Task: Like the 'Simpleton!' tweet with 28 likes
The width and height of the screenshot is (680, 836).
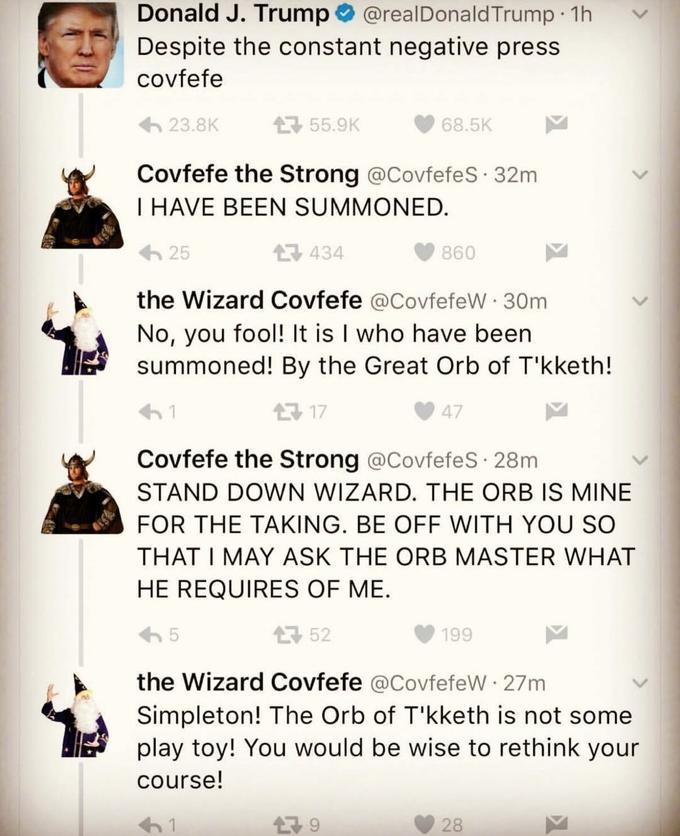Action: click(x=425, y=824)
